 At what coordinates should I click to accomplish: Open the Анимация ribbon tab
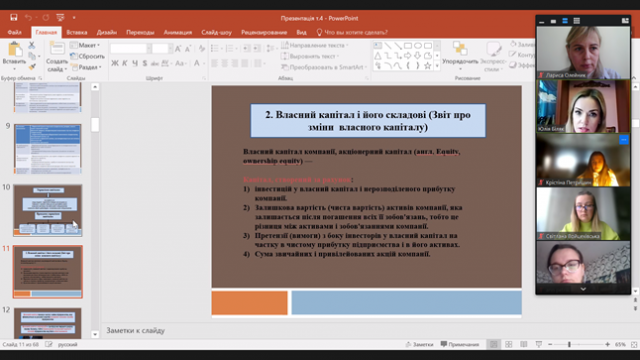tap(178, 32)
